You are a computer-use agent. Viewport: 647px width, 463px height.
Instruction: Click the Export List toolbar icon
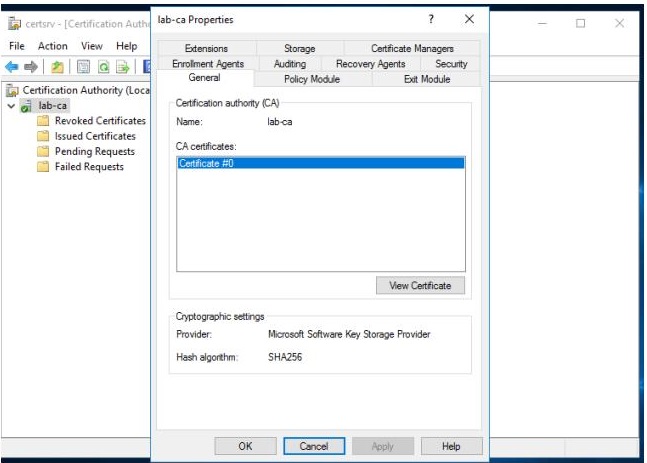coord(123,67)
